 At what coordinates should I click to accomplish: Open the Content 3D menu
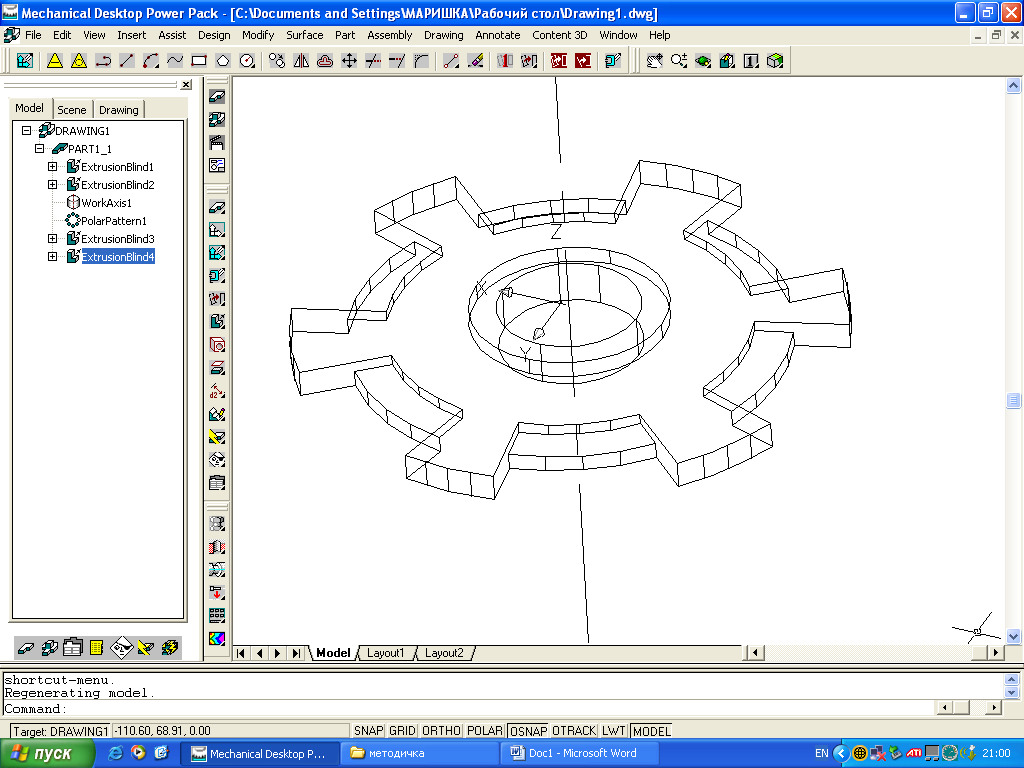559,35
